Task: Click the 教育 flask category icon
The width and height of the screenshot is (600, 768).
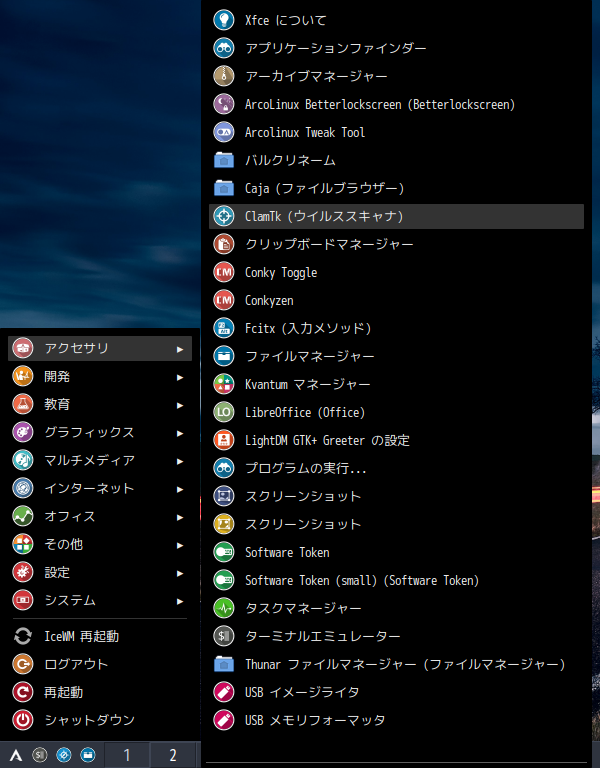Action: (23, 405)
